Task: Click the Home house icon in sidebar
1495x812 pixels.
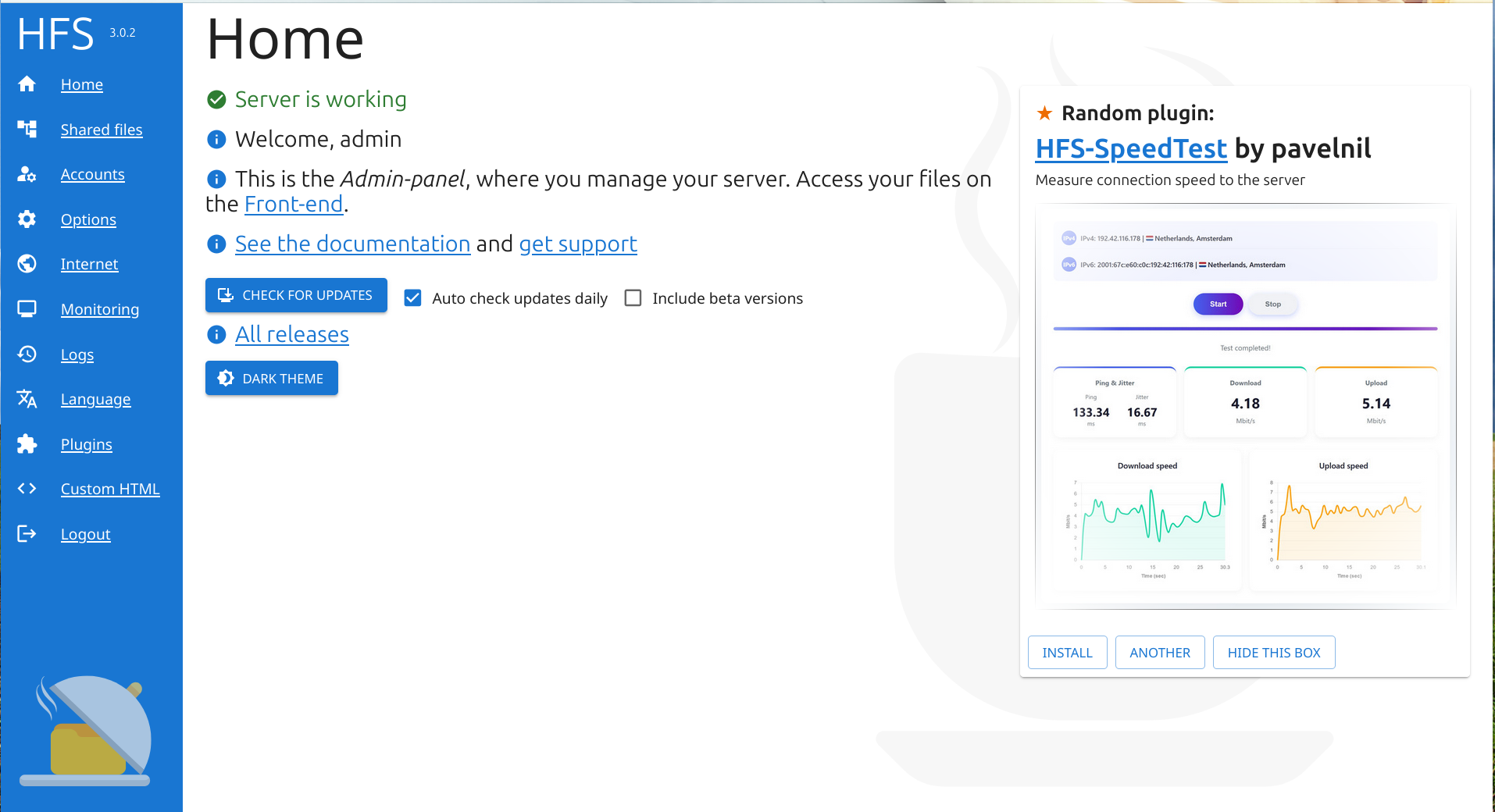Action: pos(27,84)
